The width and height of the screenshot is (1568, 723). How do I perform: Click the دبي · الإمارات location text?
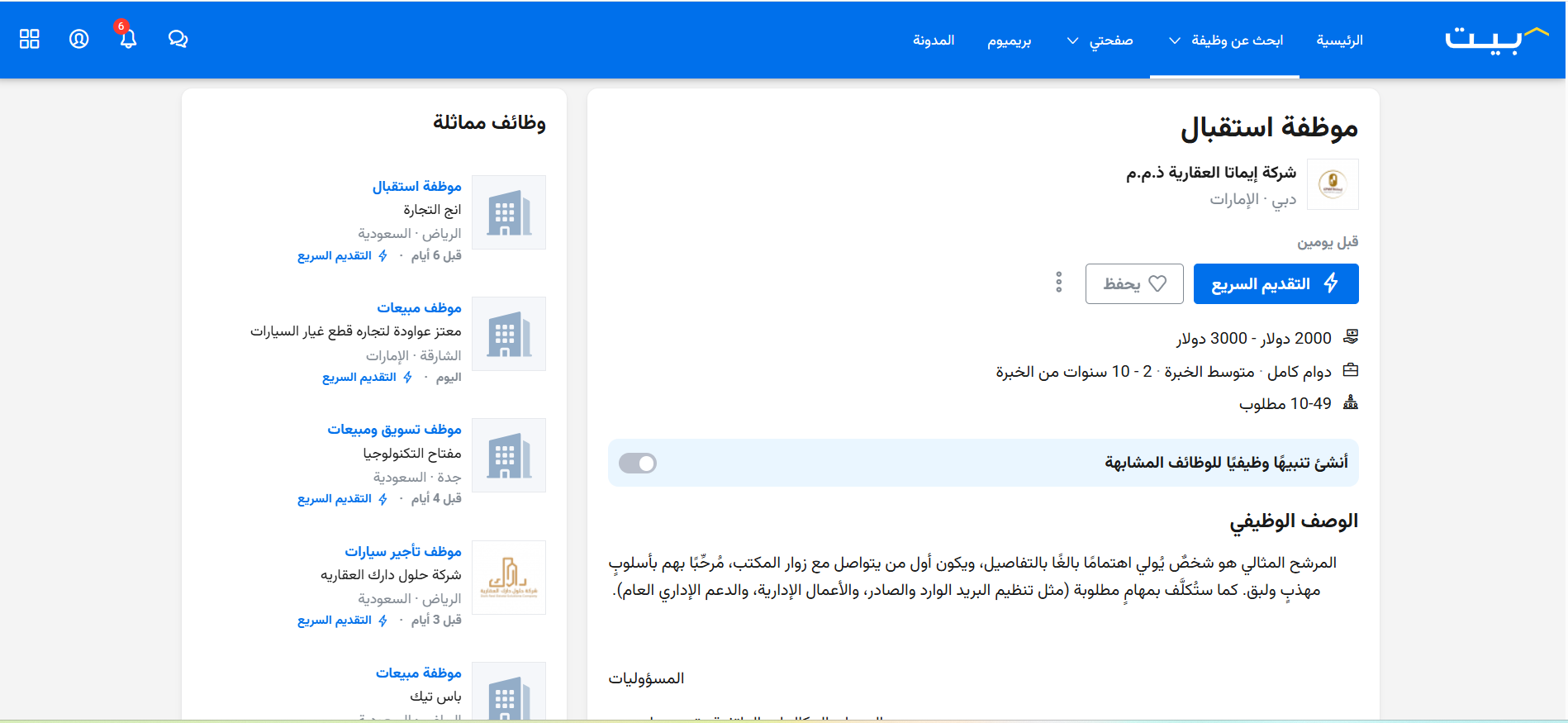(1253, 199)
